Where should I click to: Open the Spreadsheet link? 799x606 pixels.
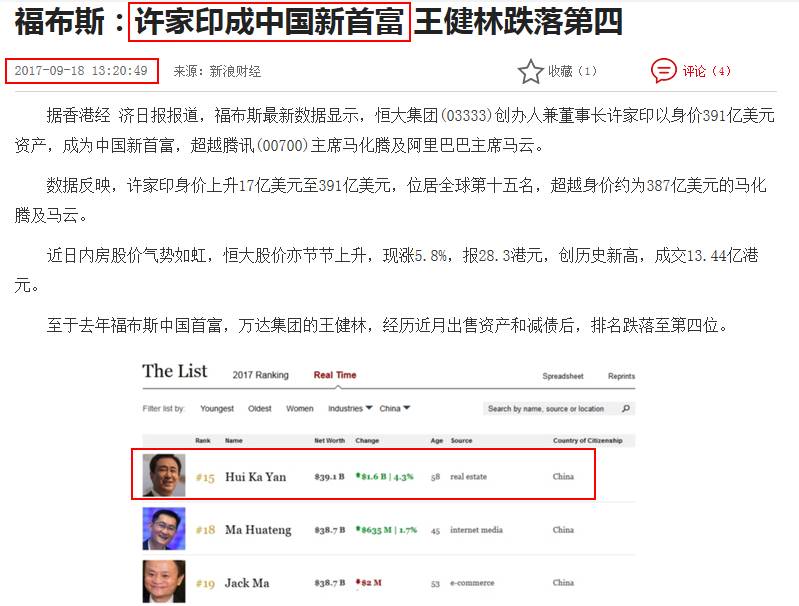(x=563, y=376)
